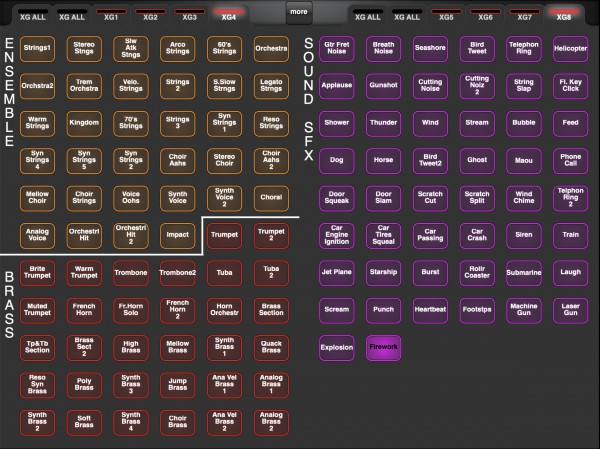
Task: Choose the Submarine sound effect
Action: 524,273
